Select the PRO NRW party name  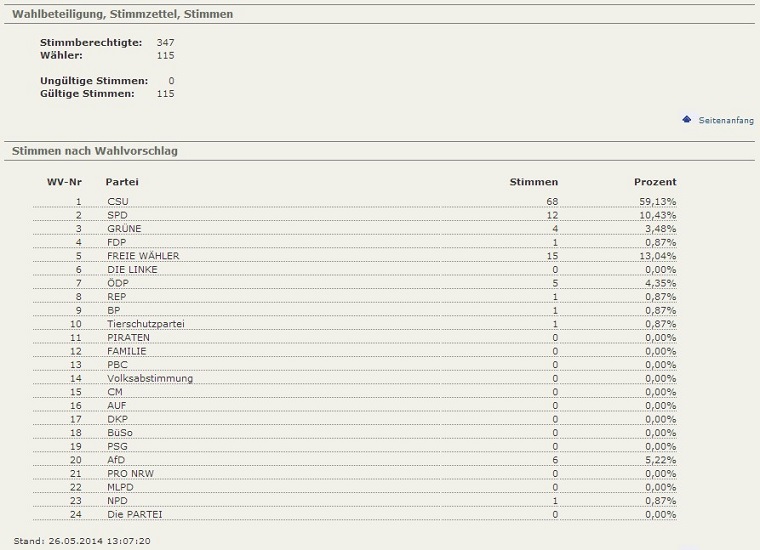[x=130, y=473]
